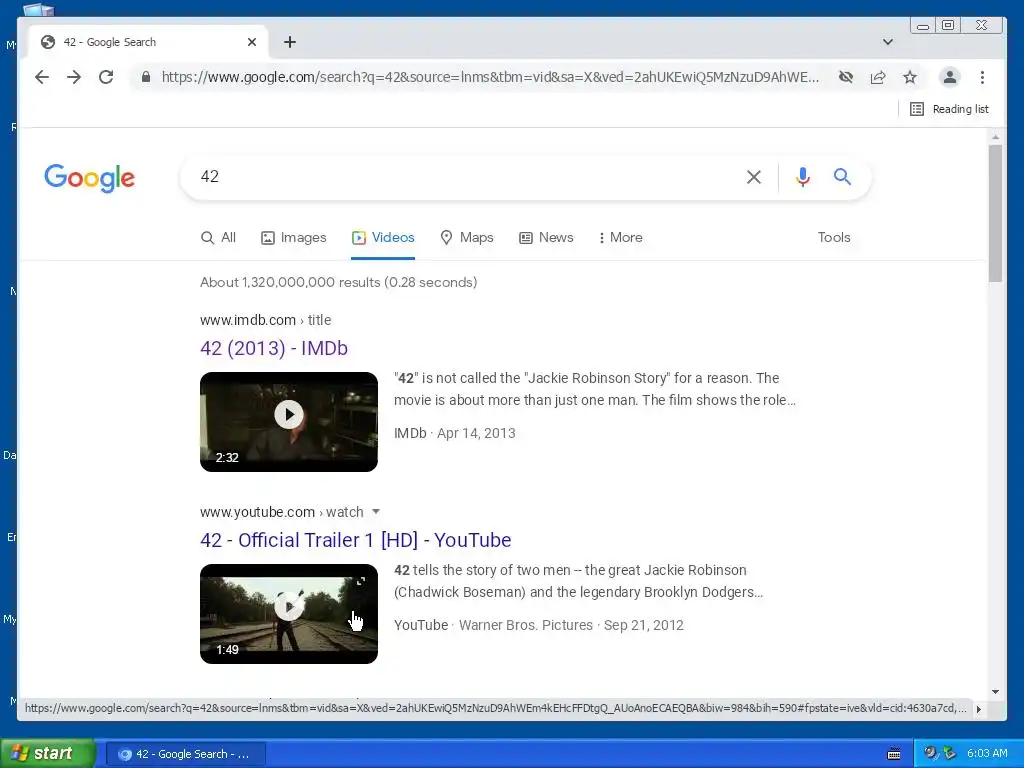The image size is (1024, 768).
Task: Open the Reading list panel
Action: pos(950,109)
